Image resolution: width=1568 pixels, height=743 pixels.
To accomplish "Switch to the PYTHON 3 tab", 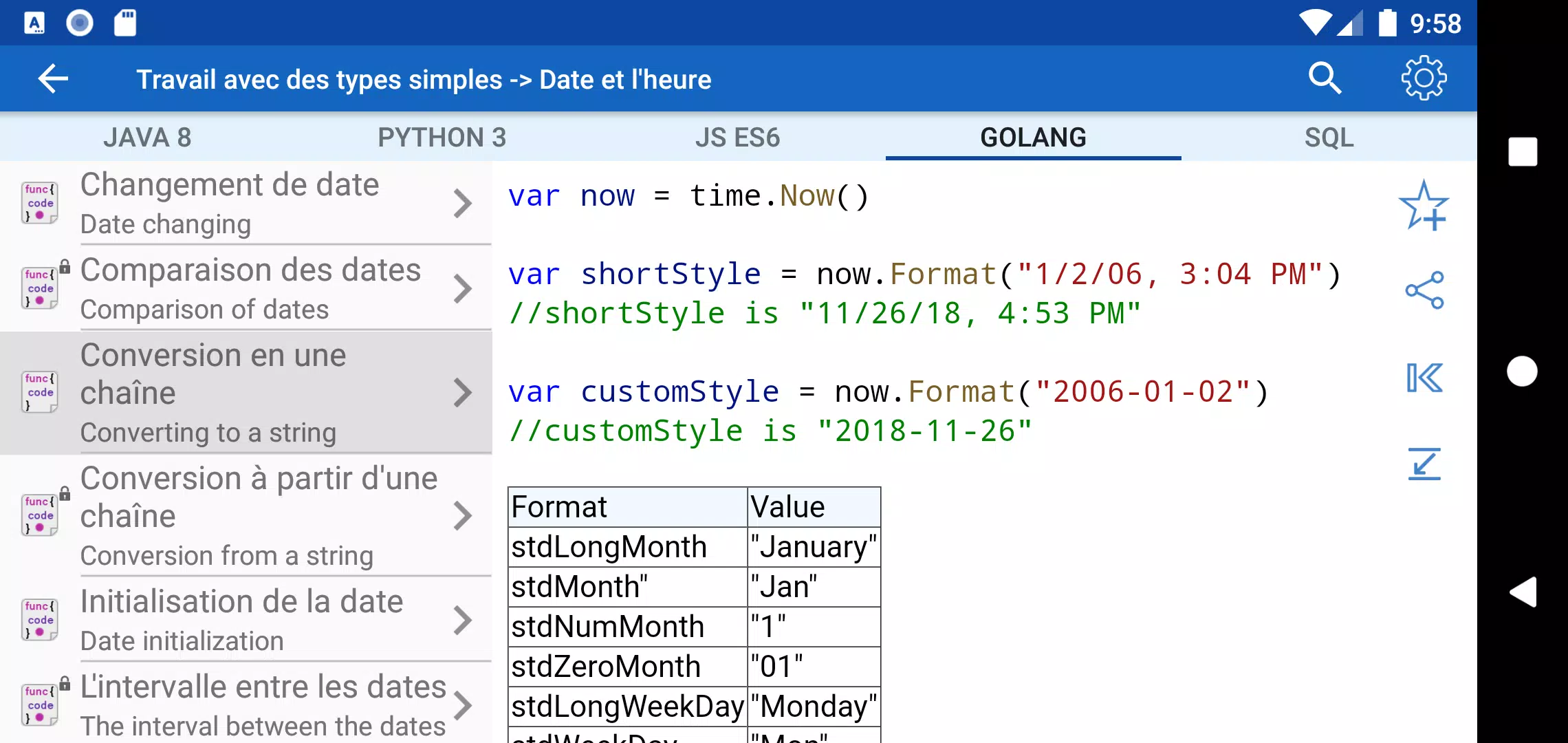I will [442, 138].
